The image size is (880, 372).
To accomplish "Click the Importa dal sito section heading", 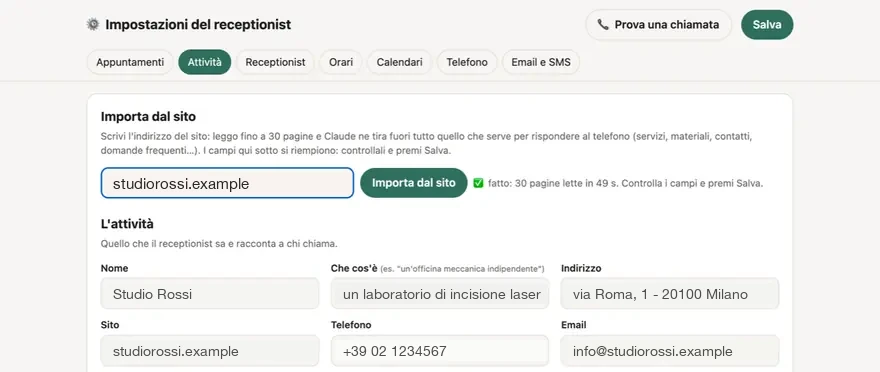I will [x=148, y=117].
